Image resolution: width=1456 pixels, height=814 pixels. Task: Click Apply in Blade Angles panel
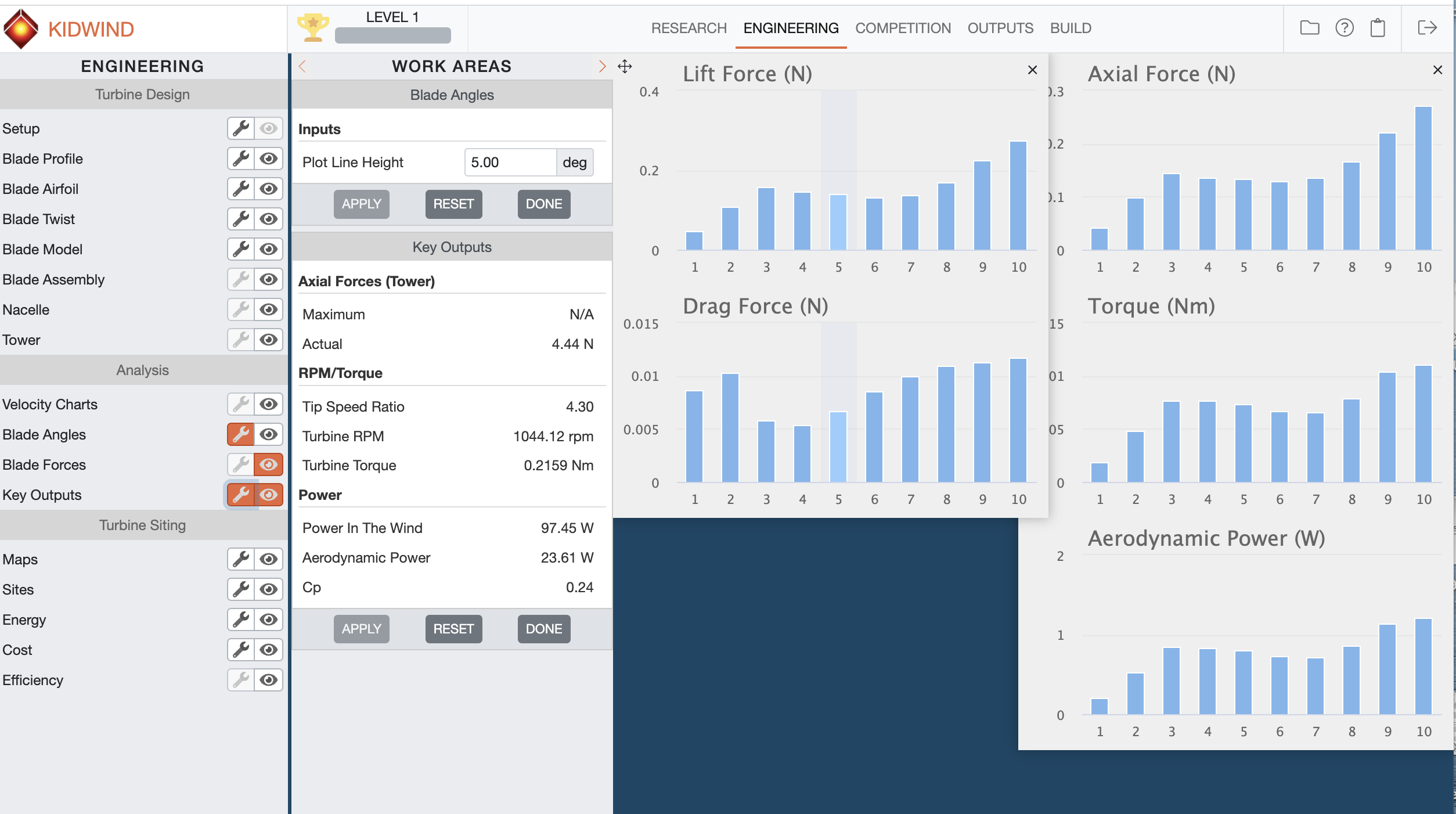click(x=361, y=204)
